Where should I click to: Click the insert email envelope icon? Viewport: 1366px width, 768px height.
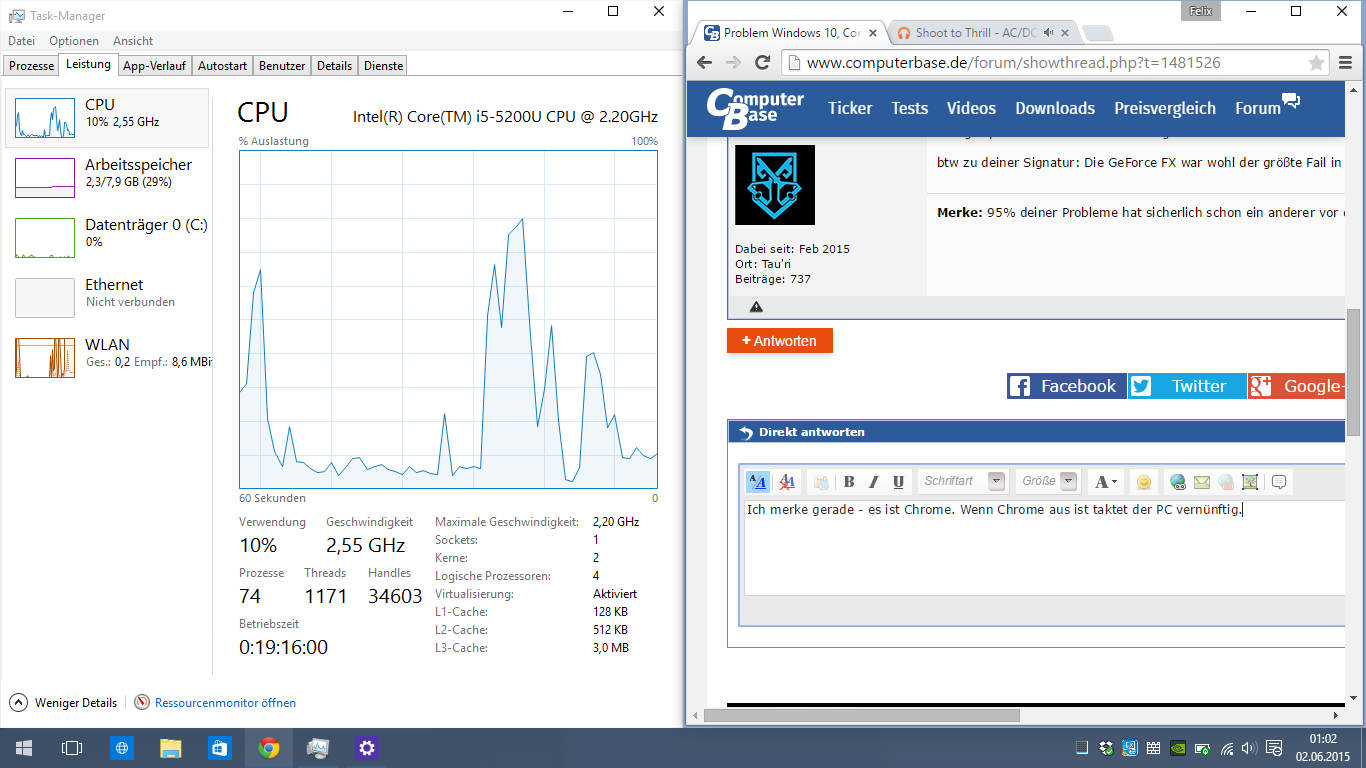click(x=1202, y=482)
